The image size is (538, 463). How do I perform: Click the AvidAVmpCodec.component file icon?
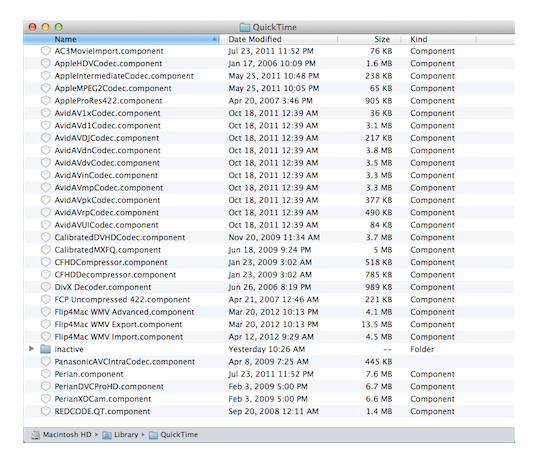pos(46,187)
